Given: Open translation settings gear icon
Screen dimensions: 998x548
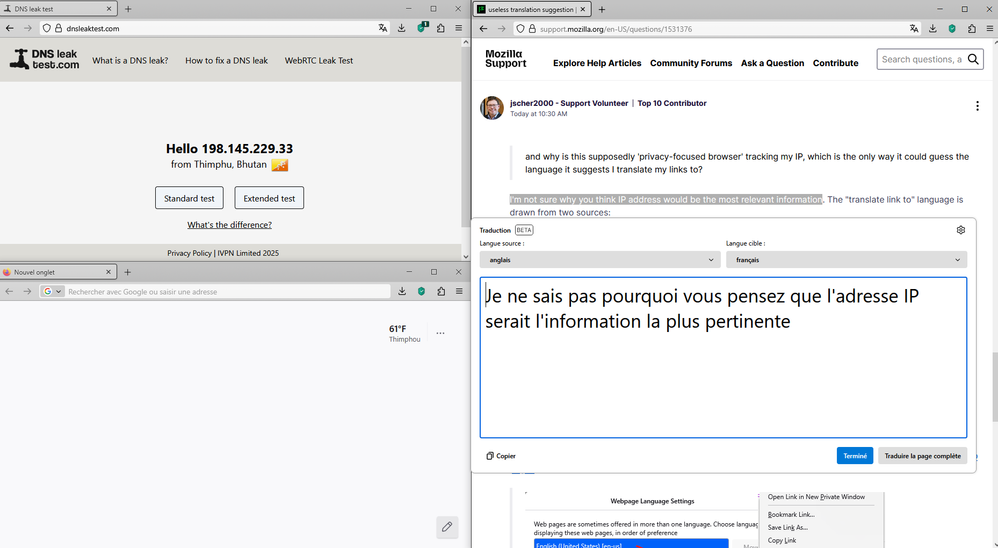Looking at the screenshot, I should pyautogui.click(x=960, y=230).
